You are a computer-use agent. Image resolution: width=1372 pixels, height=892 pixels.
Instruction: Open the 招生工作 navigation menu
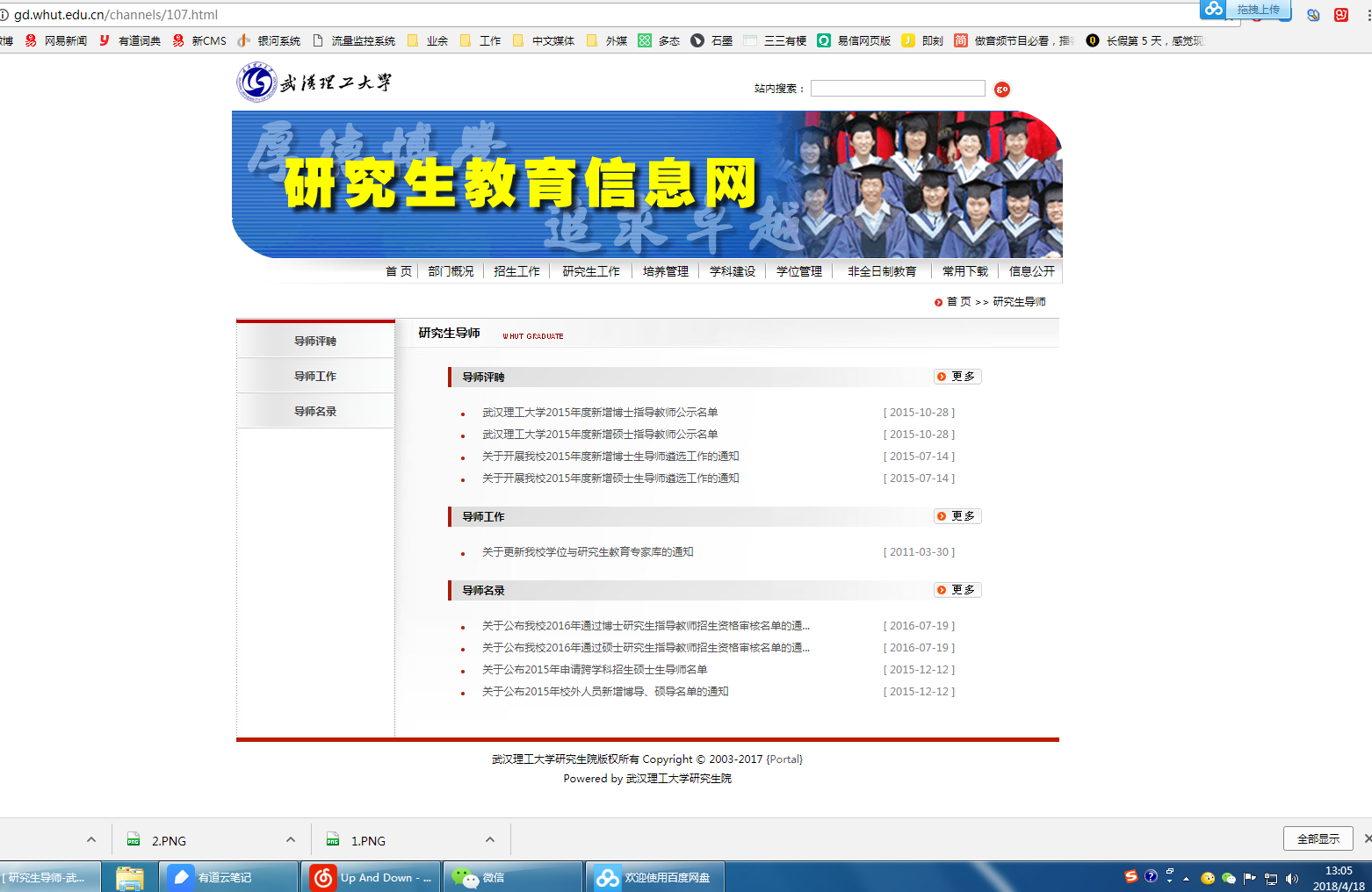click(516, 271)
